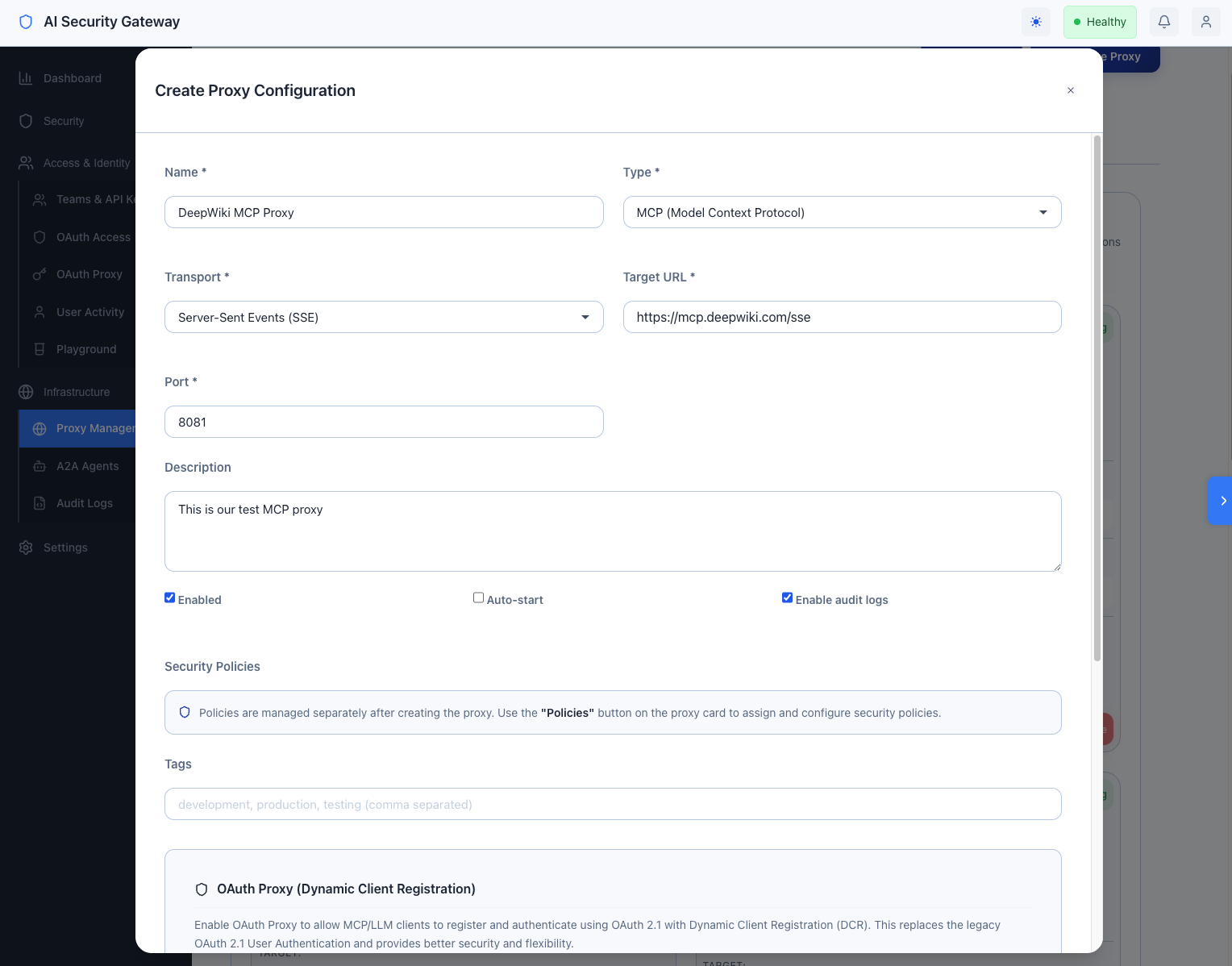The width and height of the screenshot is (1232, 966).
Task: Close the Create Proxy Configuration dialog
Action: pyautogui.click(x=1071, y=90)
